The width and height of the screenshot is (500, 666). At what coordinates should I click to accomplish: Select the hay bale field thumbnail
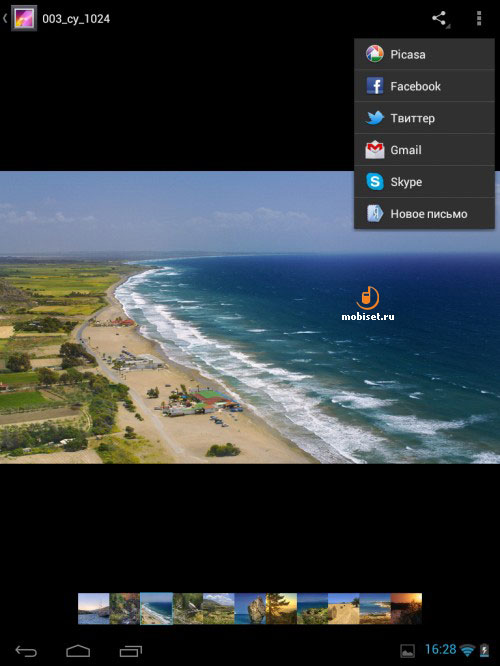click(x=344, y=609)
